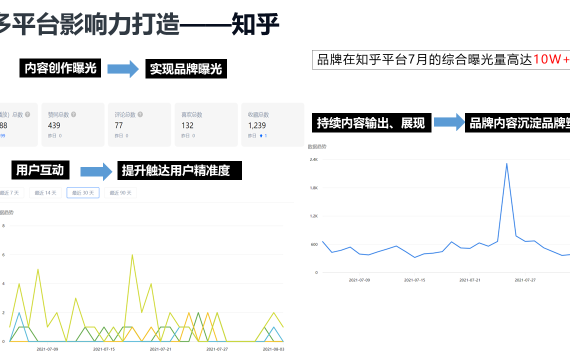Select the 评论总数 77 stat card
Viewport: 570px width, 360px height.
[x=140, y=125]
